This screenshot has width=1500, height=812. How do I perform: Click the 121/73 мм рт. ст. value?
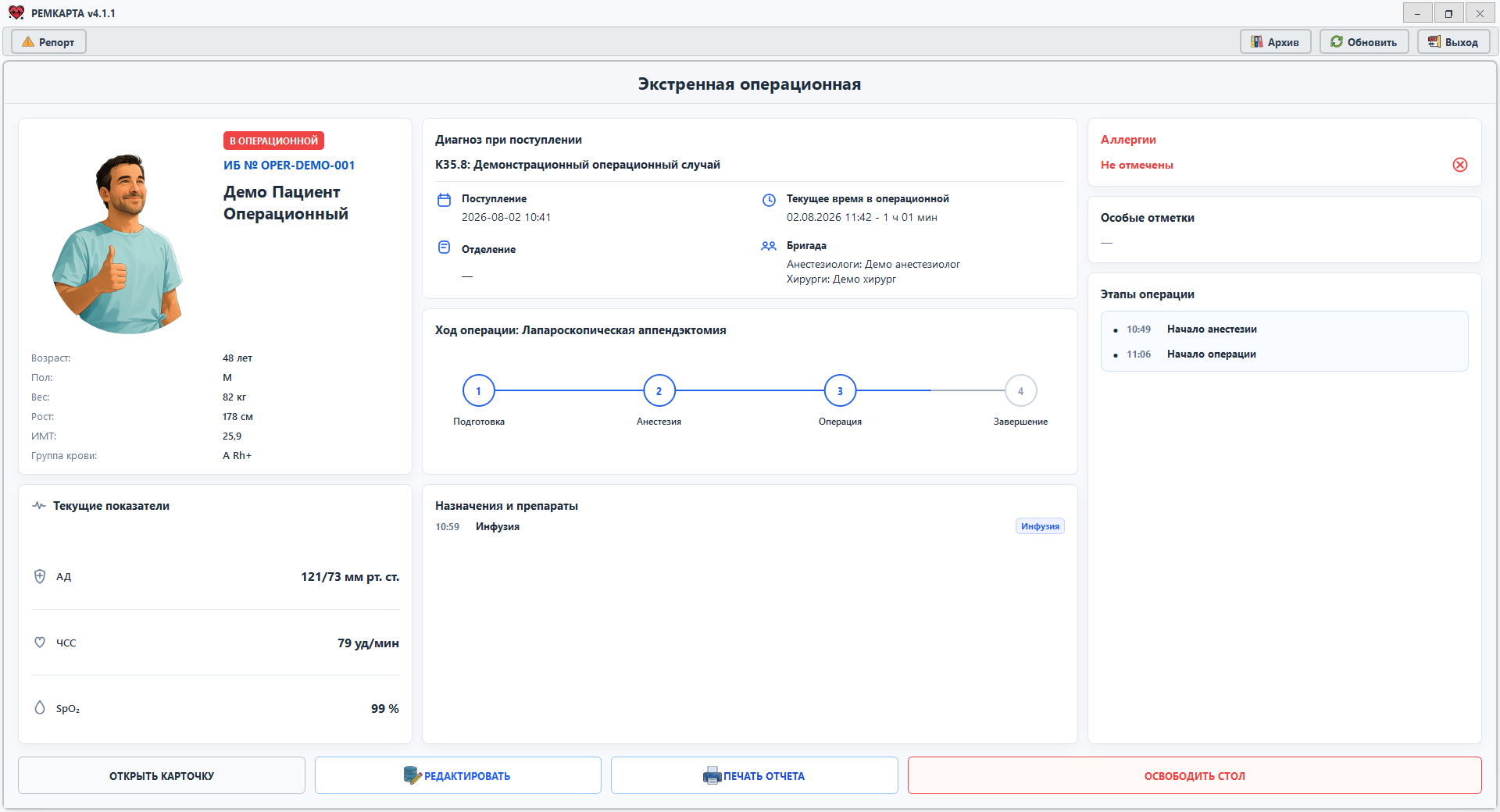[x=350, y=577]
